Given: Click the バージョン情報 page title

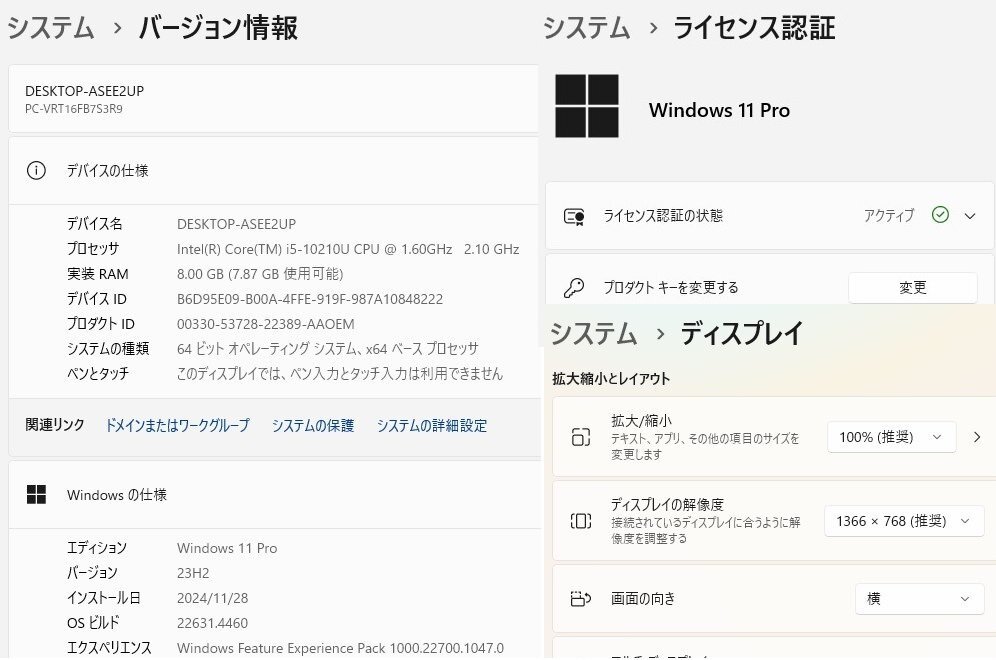Looking at the screenshot, I should point(218,28).
